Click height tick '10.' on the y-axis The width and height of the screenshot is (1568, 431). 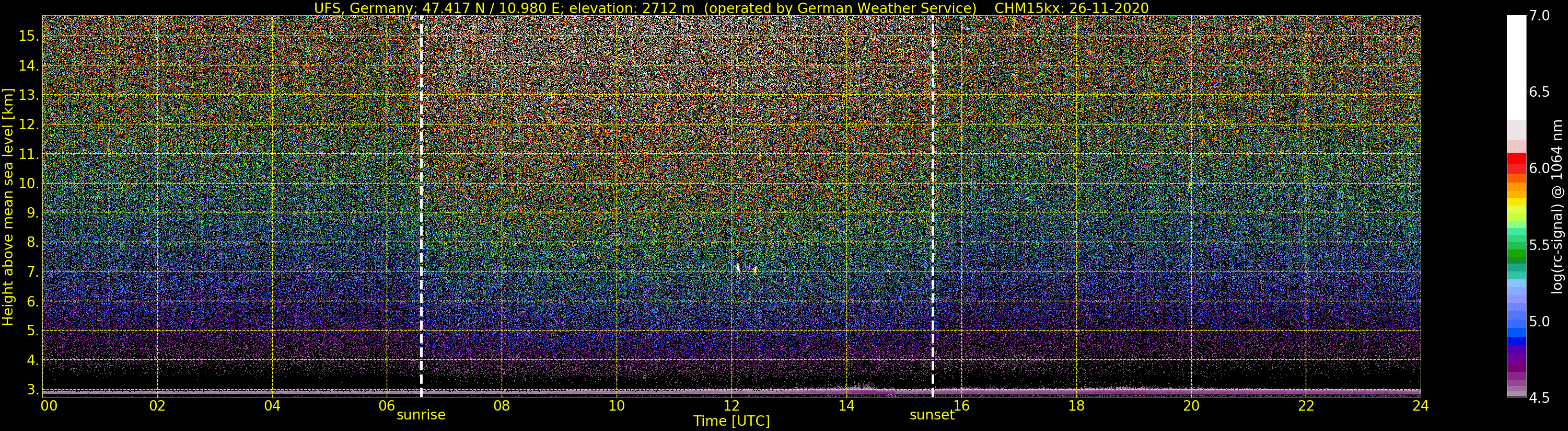pos(29,184)
